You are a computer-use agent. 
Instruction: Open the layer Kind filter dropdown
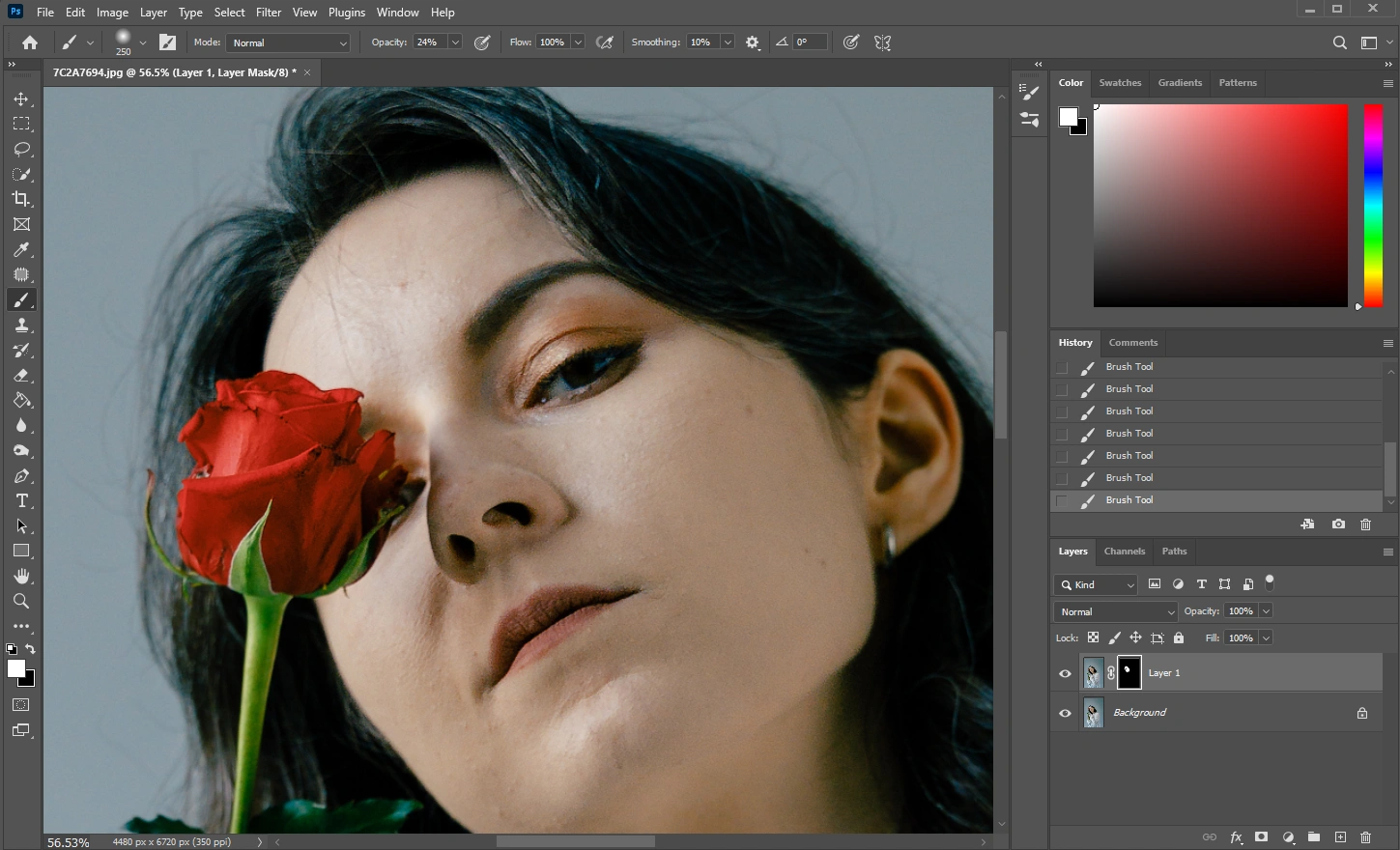tap(1097, 584)
